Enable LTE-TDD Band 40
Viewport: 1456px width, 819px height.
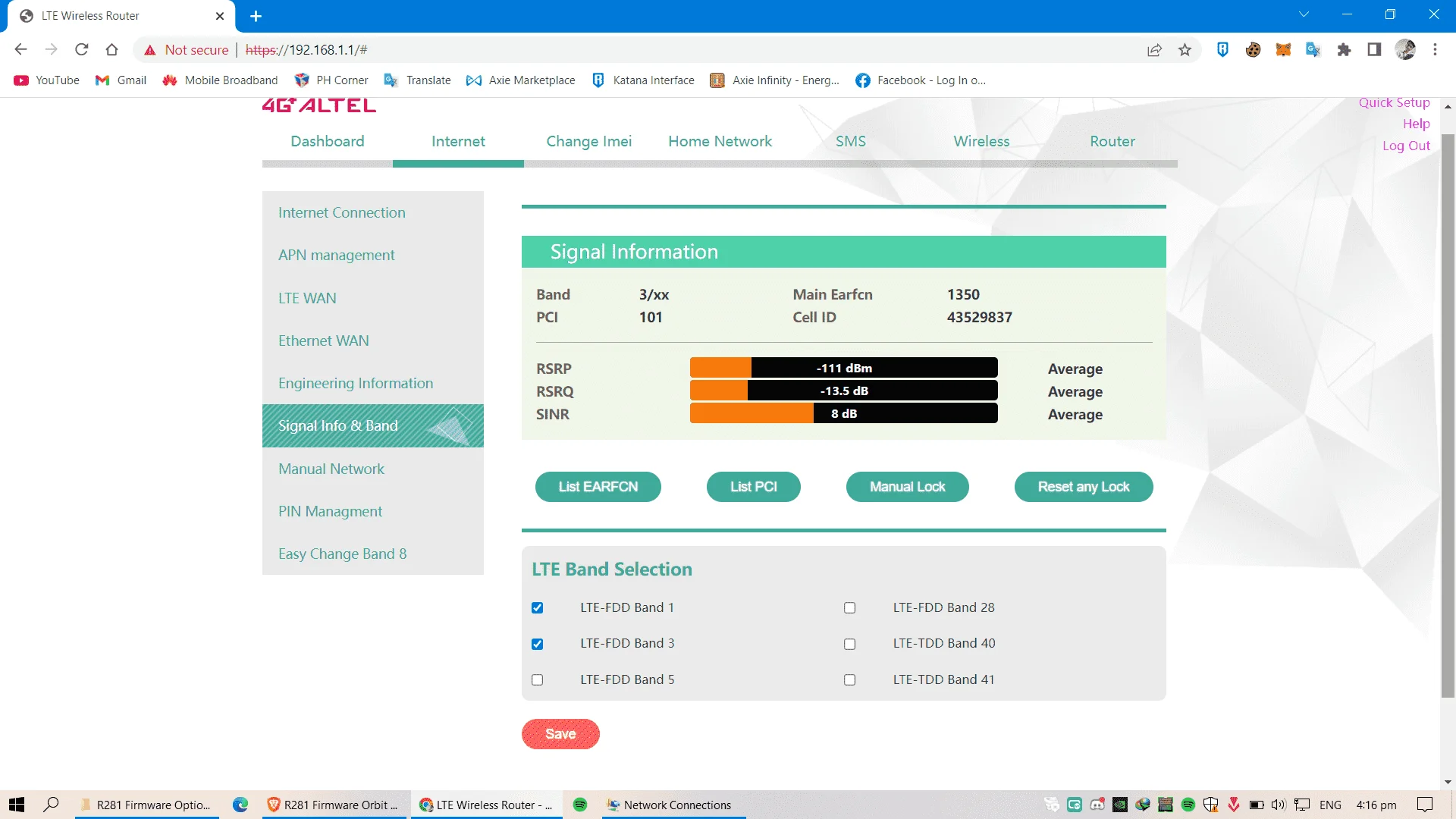pyautogui.click(x=850, y=644)
